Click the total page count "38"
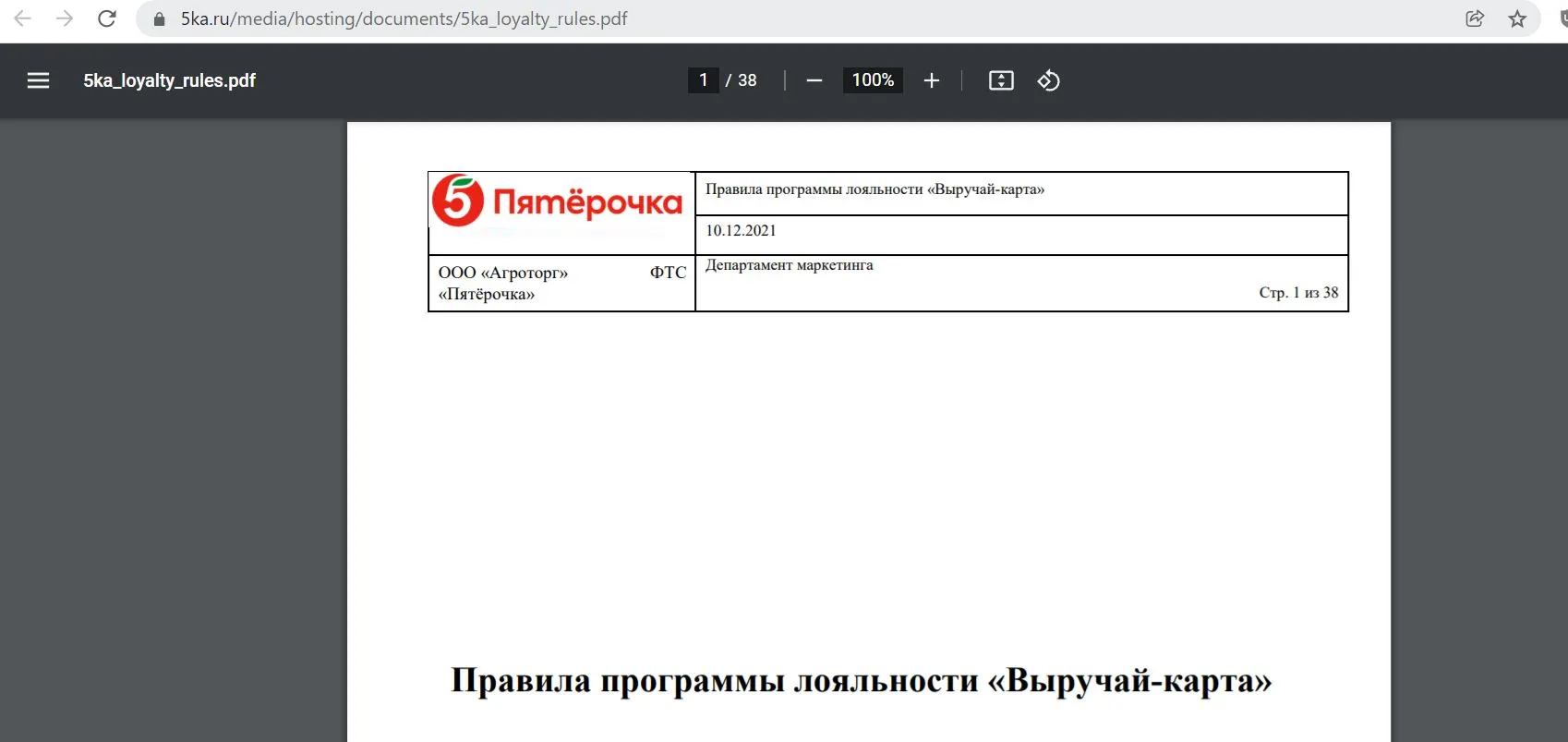Image resolution: width=1568 pixels, height=742 pixels. 747,80
